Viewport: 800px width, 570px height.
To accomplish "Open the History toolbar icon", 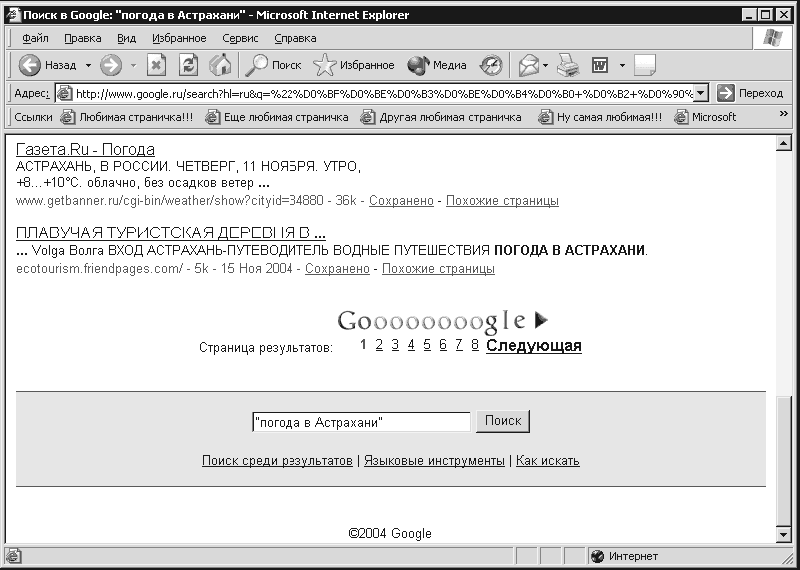I will point(491,65).
